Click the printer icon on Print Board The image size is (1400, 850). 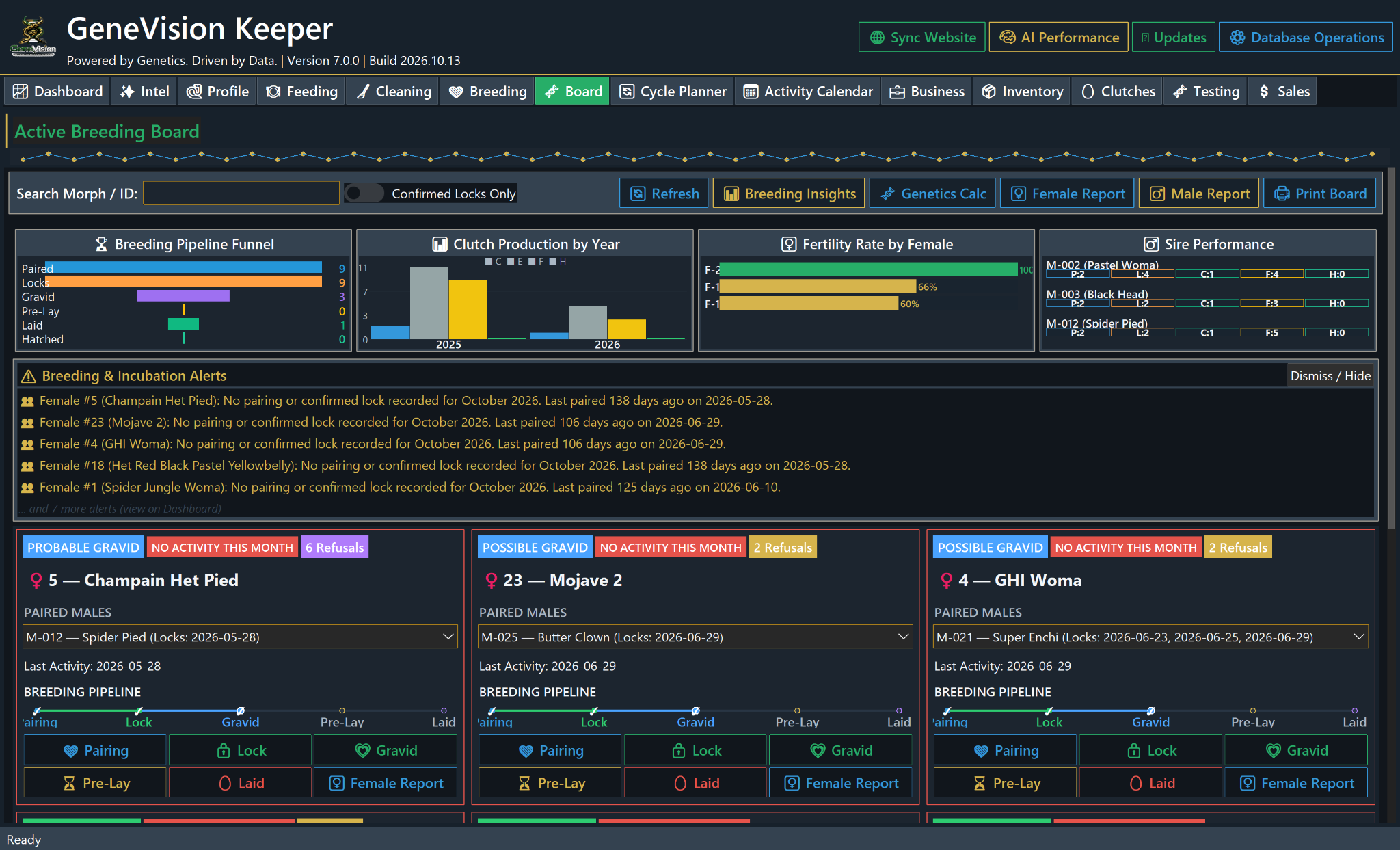(x=1282, y=194)
